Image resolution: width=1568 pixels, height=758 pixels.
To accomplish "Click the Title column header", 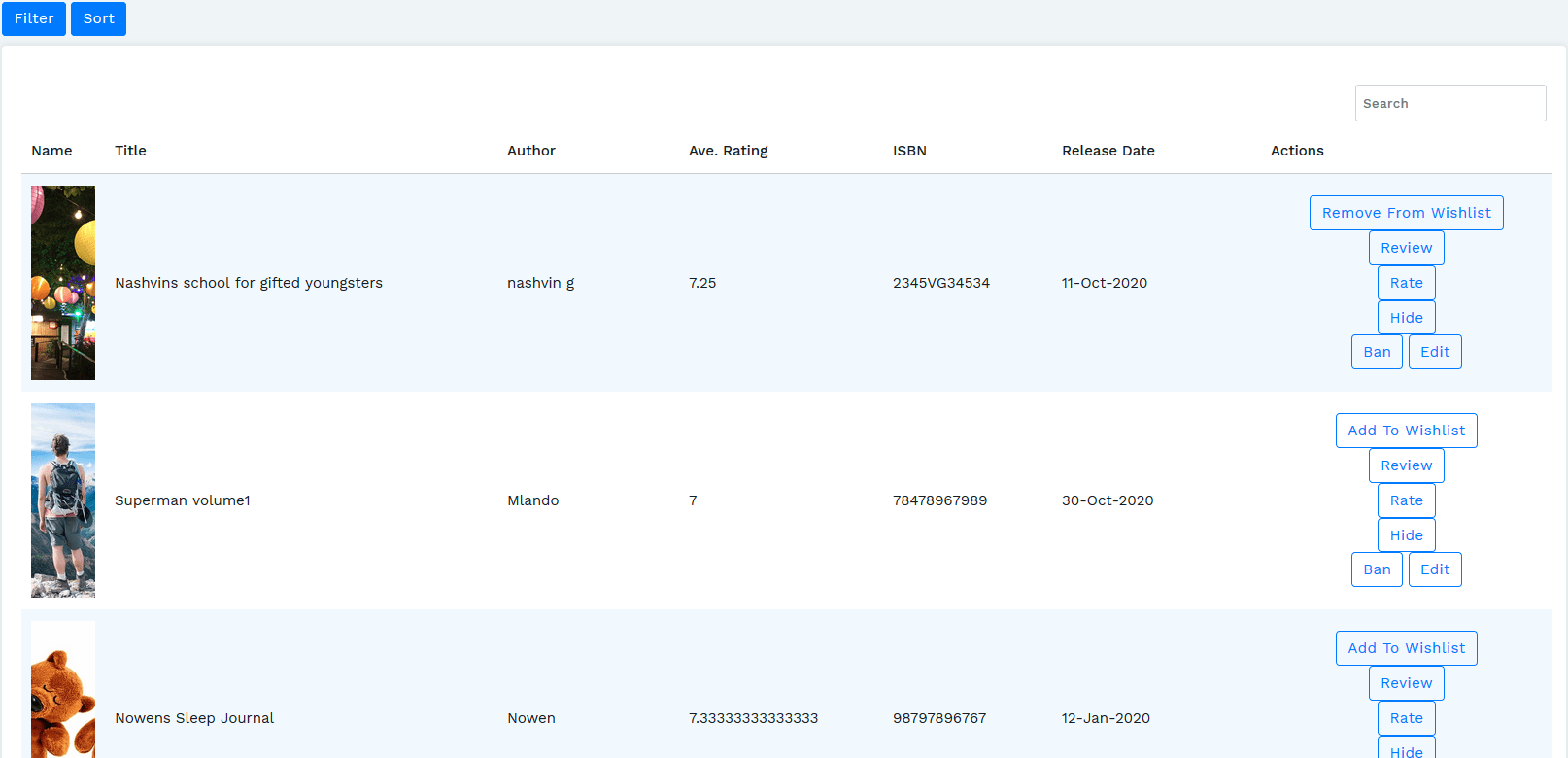I will point(130,151).
